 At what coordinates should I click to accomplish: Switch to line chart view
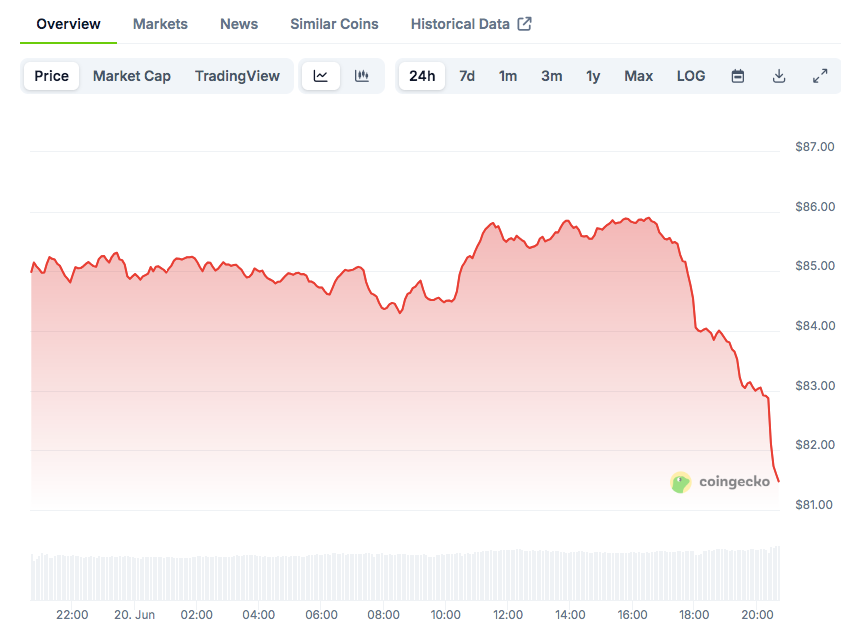pyautogui.click(x=320, y=76)
